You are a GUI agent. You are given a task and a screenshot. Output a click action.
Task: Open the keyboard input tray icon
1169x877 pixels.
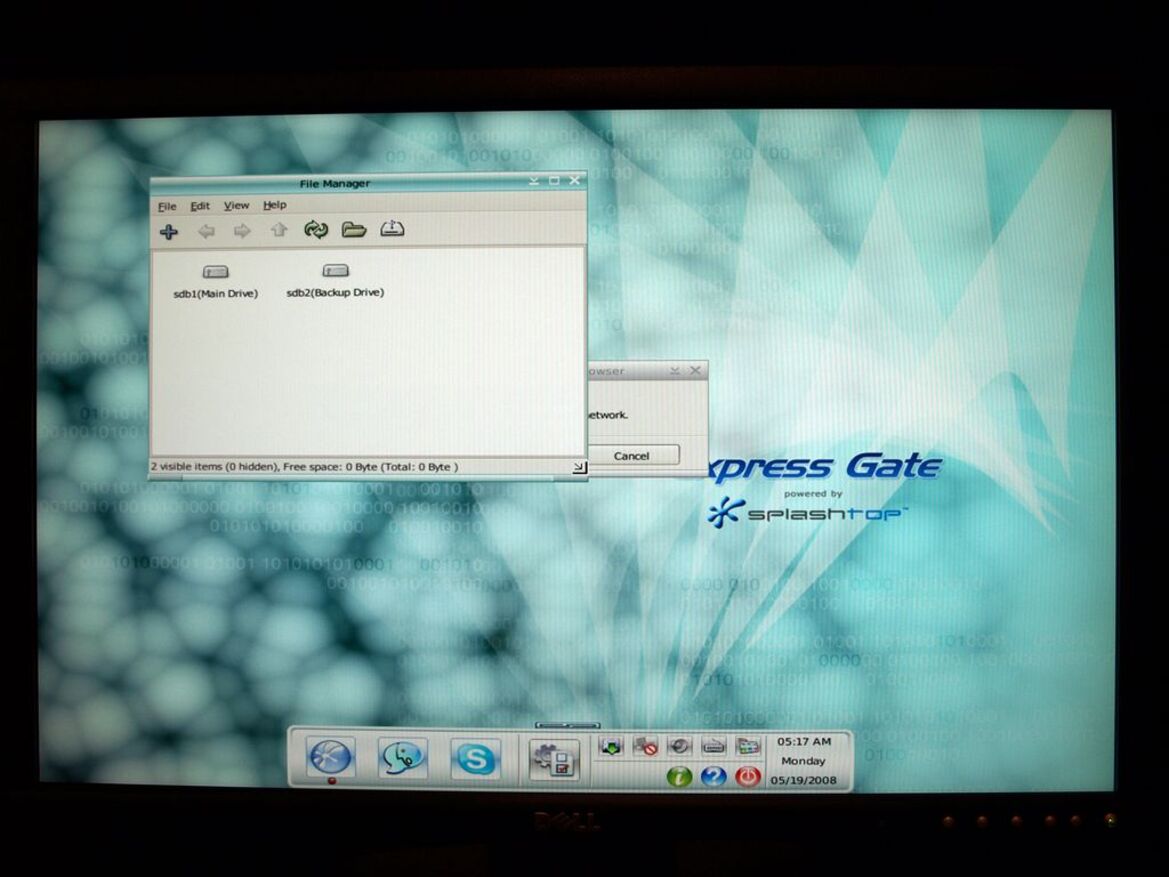713,746
